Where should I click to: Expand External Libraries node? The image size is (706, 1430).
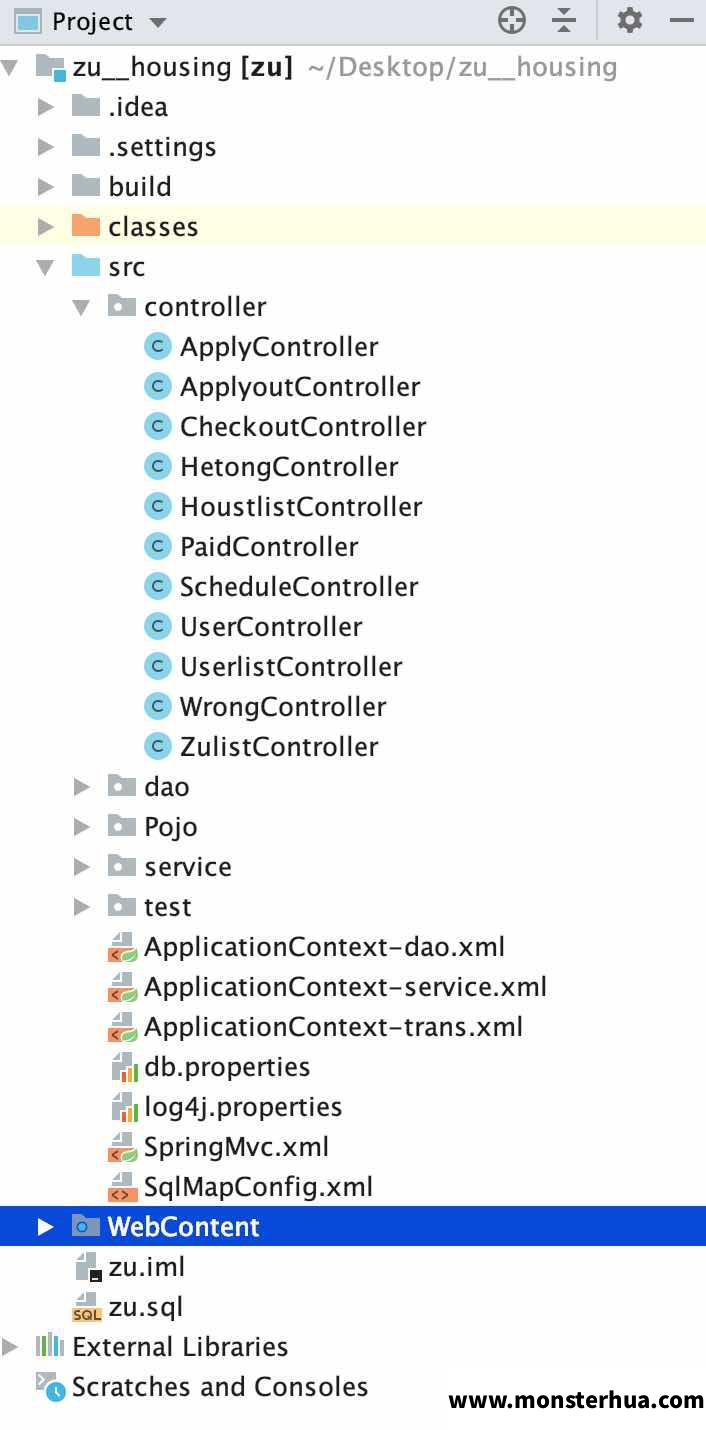point(10,1347)
